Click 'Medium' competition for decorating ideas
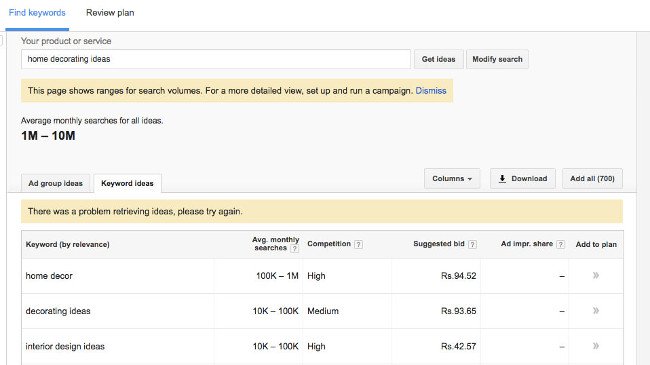 point(323,311)
